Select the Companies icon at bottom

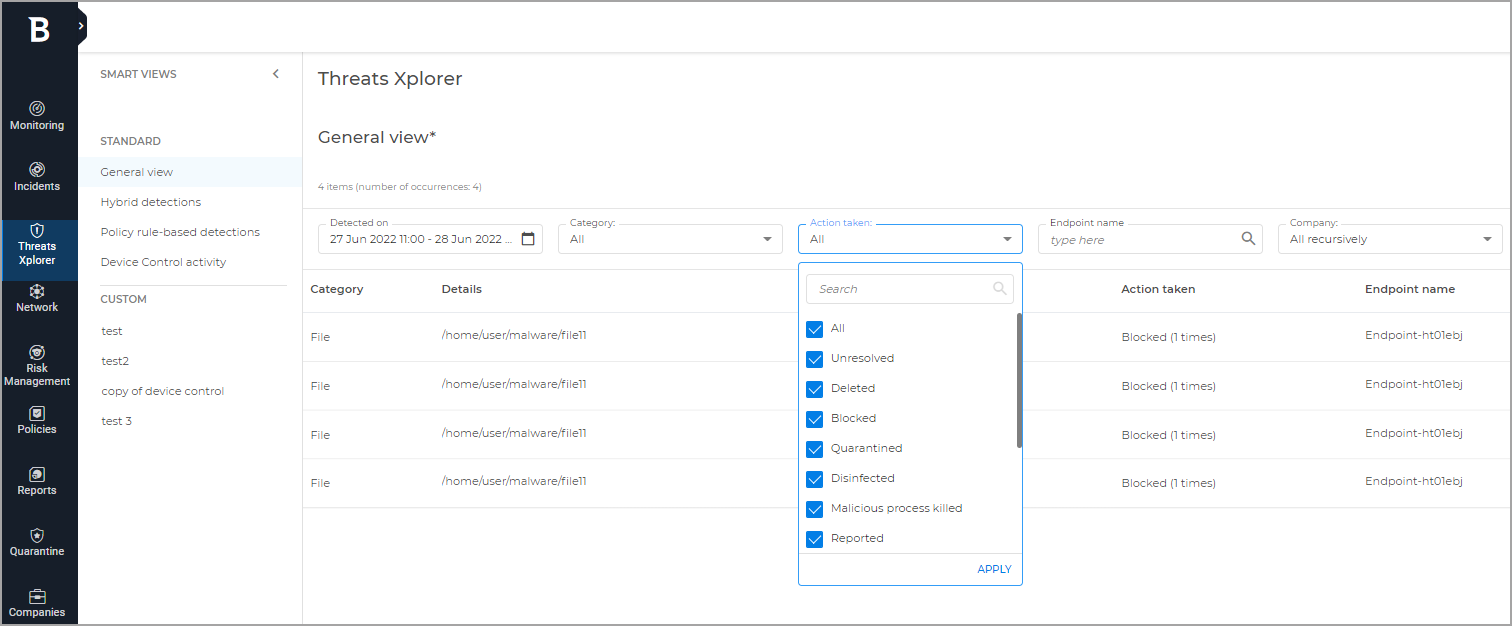point(37,596)
